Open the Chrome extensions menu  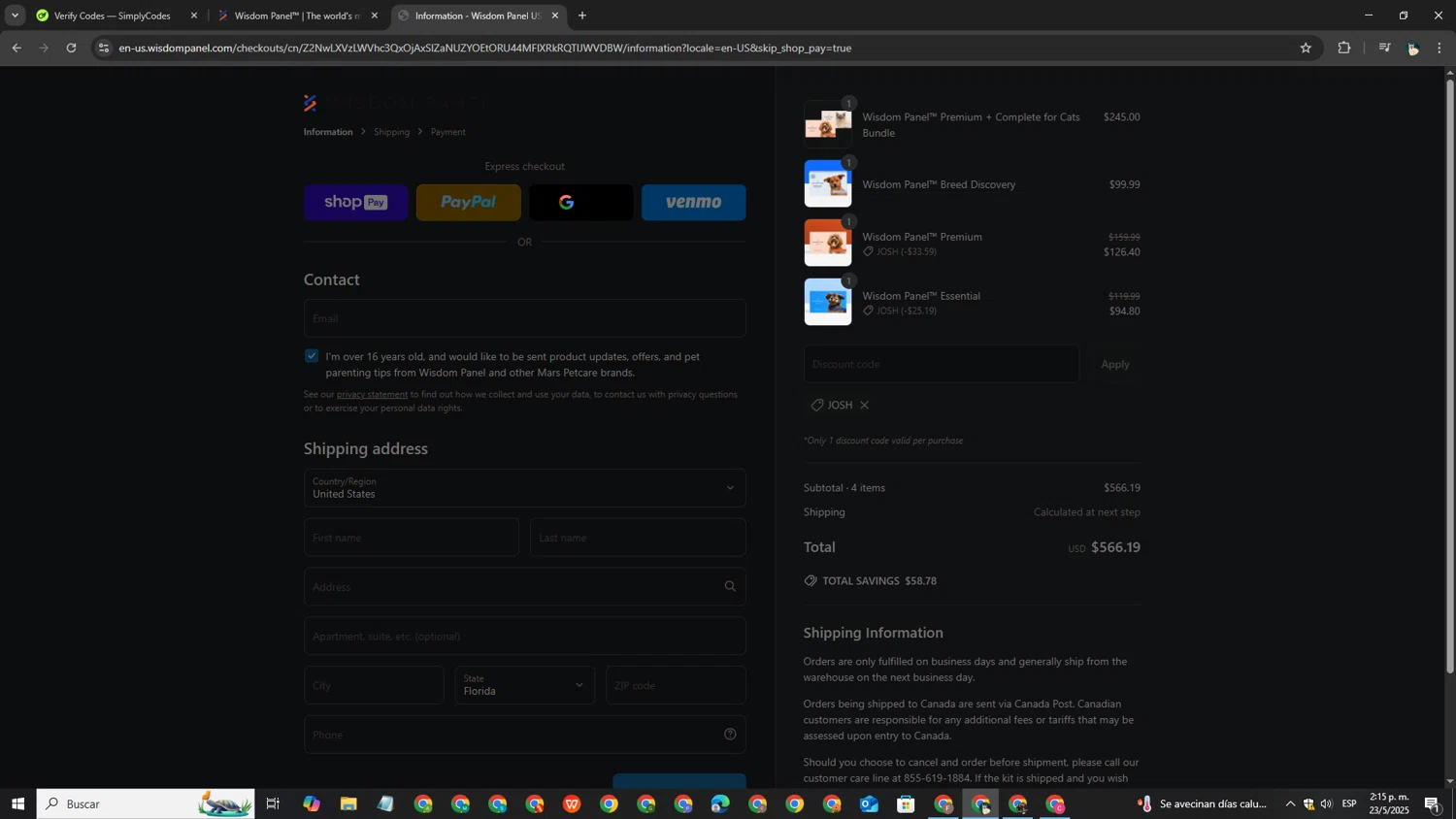coord(1344,48)
